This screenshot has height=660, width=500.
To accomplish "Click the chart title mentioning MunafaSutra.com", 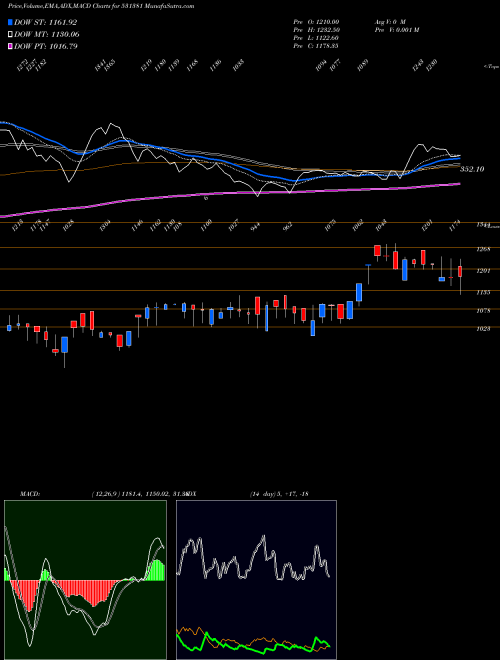I will [x=101, y=6].
